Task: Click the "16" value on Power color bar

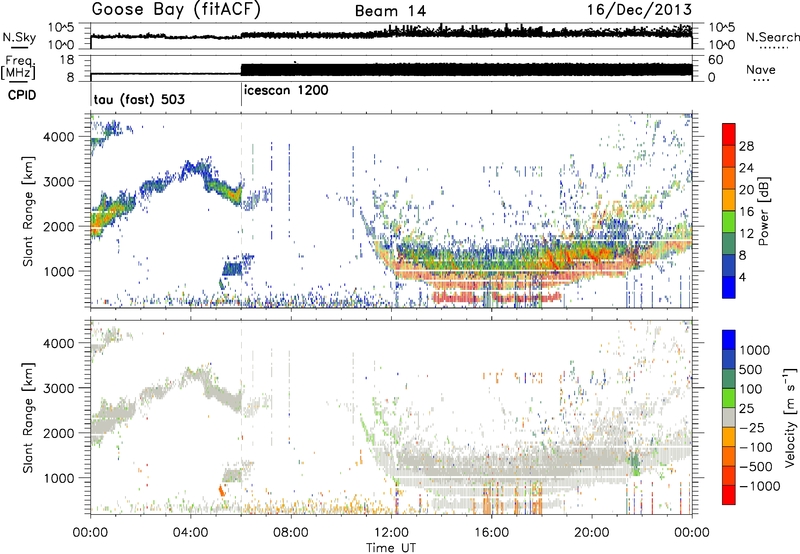Action: pyautogui.click(x=746, y=212)
